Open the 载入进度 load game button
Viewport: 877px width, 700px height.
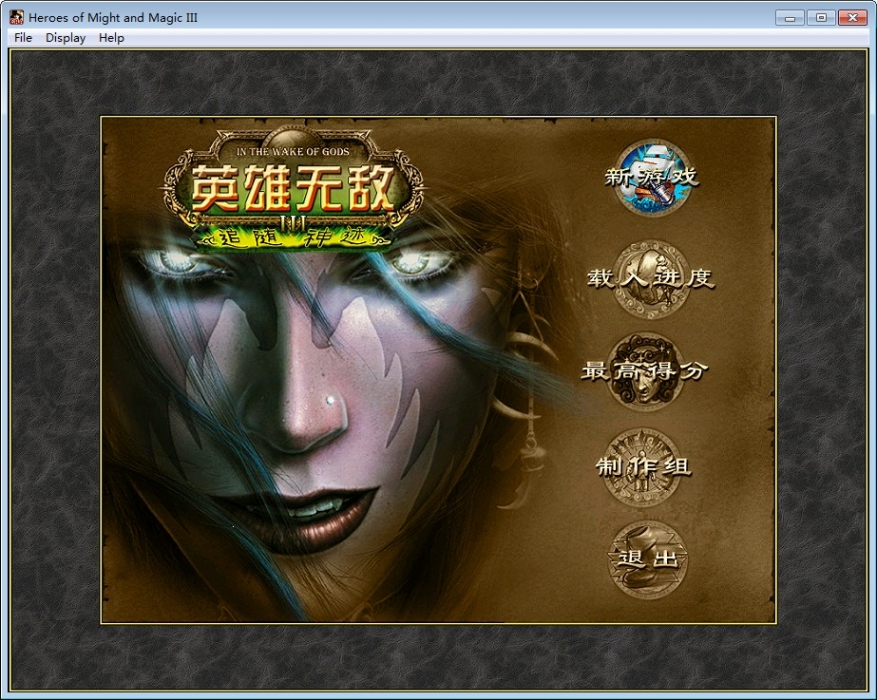point(650,278)
